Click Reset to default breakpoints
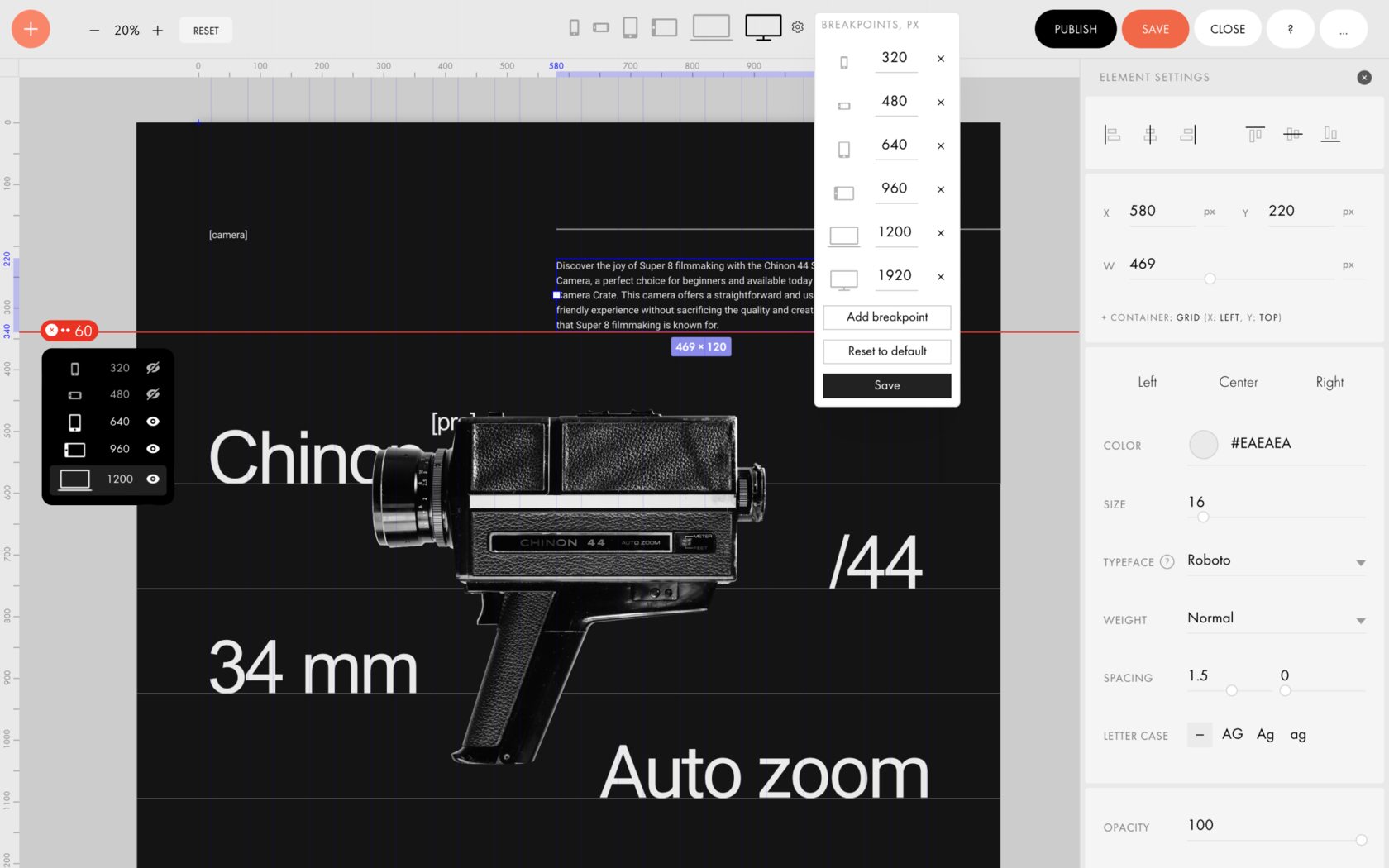The width and height of the screenshot is (1389, 868). point(887,351)
